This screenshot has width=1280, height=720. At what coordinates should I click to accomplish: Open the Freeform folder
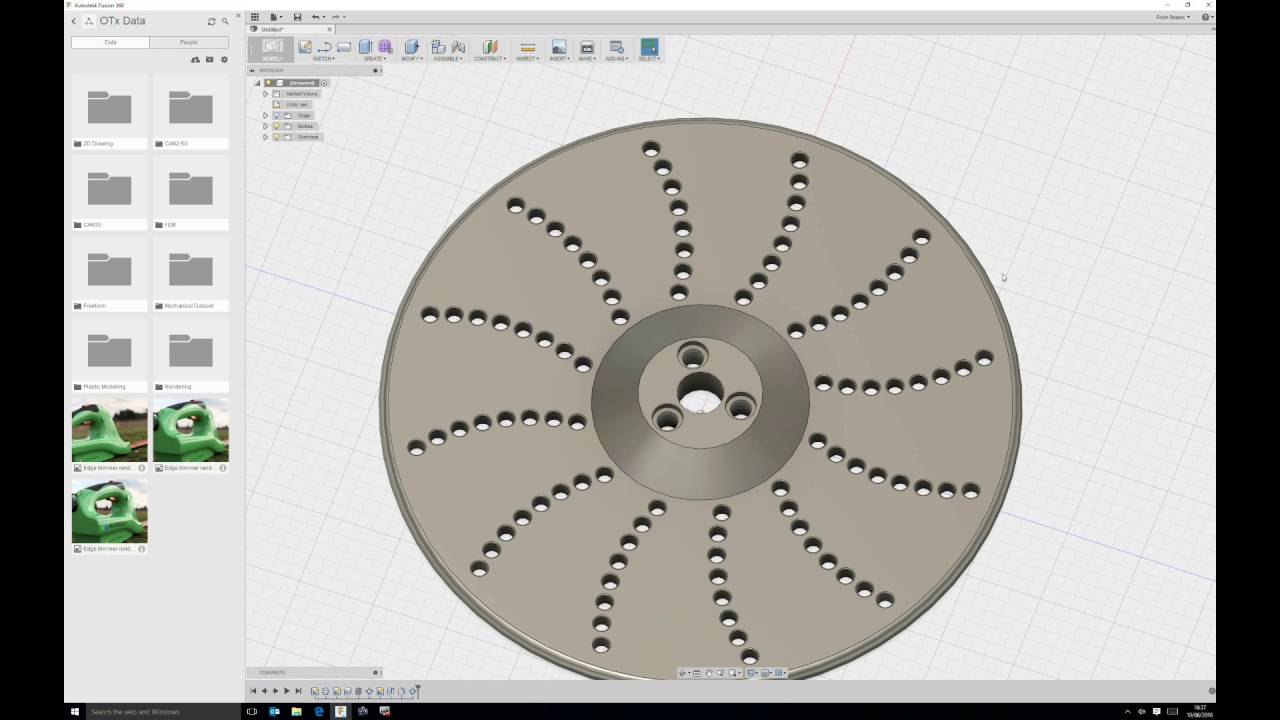pos(109,273)
